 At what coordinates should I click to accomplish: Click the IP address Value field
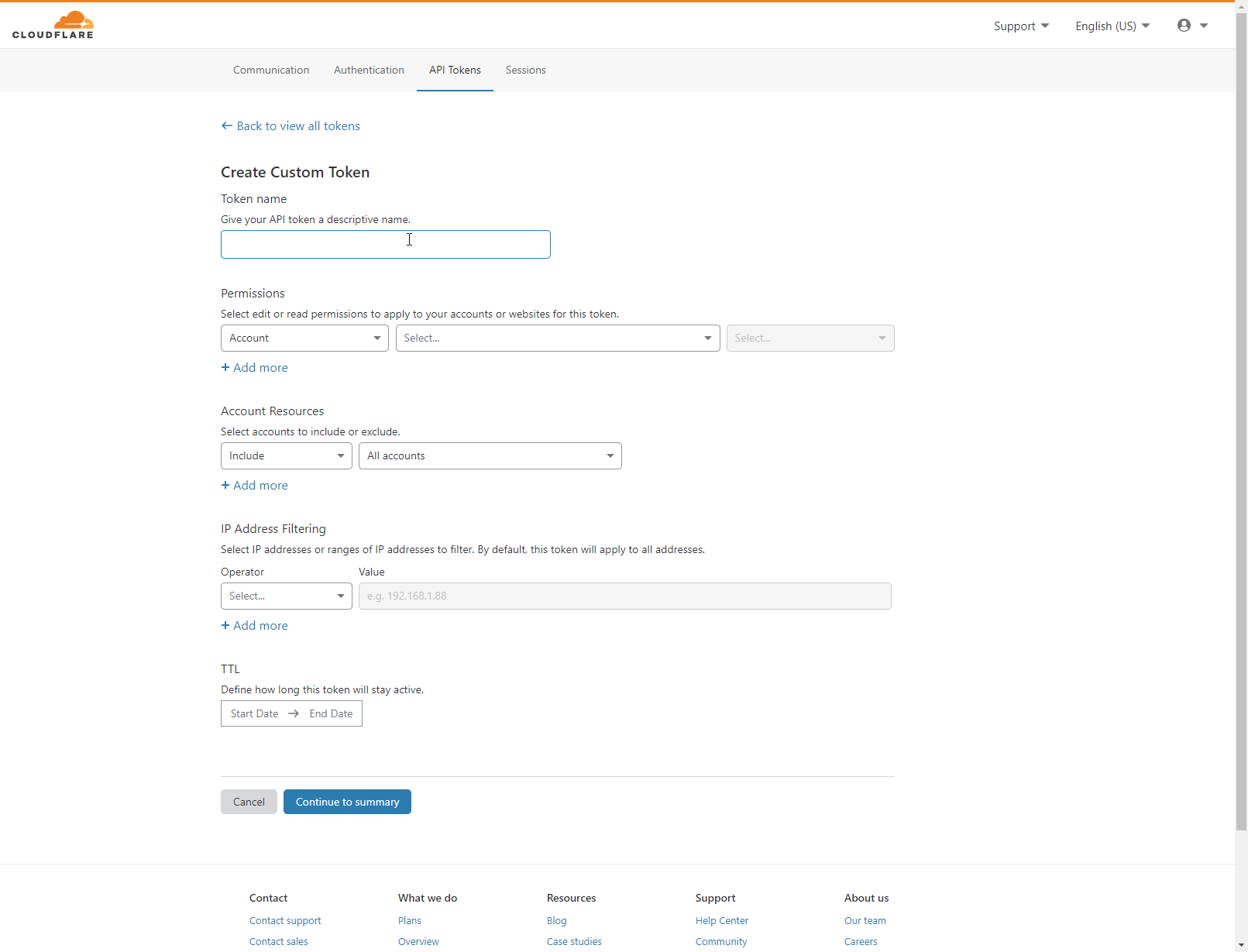click(624, 596)
